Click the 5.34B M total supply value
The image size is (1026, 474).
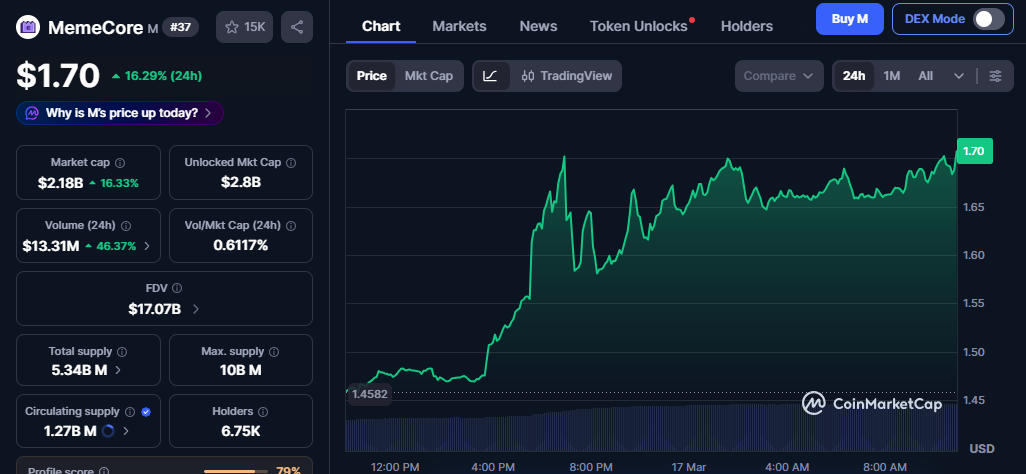click(79, 370)
